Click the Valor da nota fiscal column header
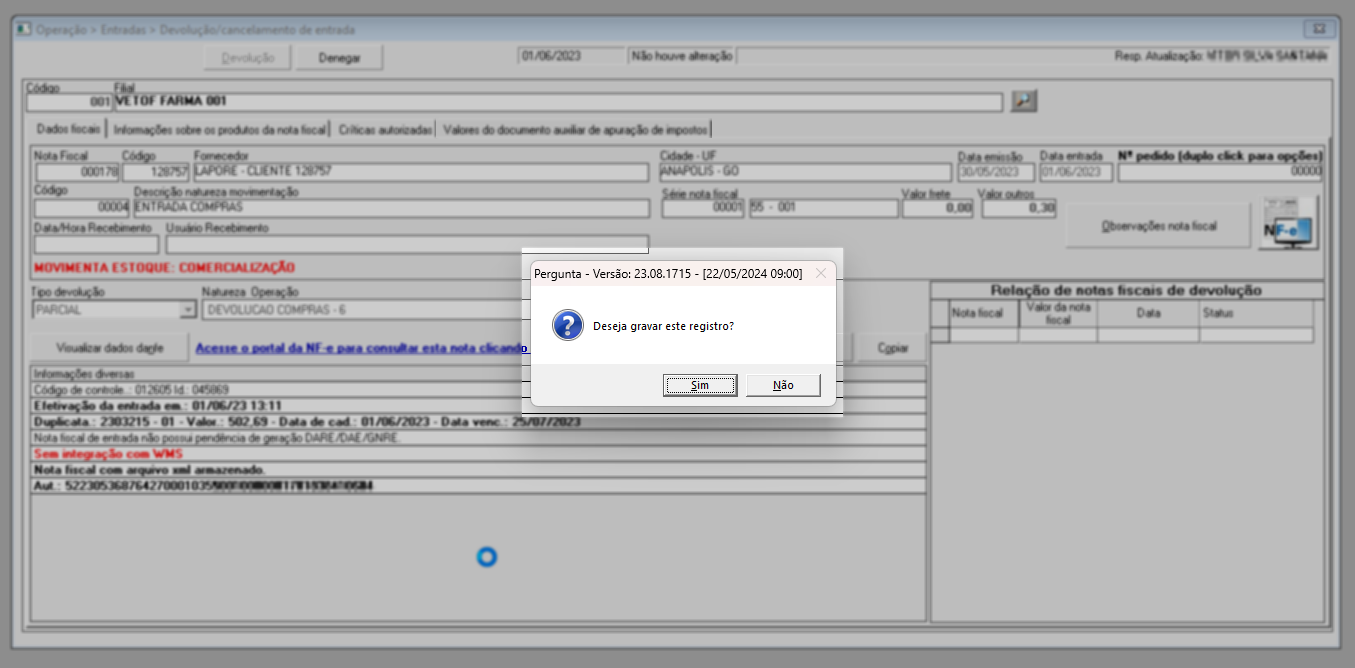 tap(1057, 313)
